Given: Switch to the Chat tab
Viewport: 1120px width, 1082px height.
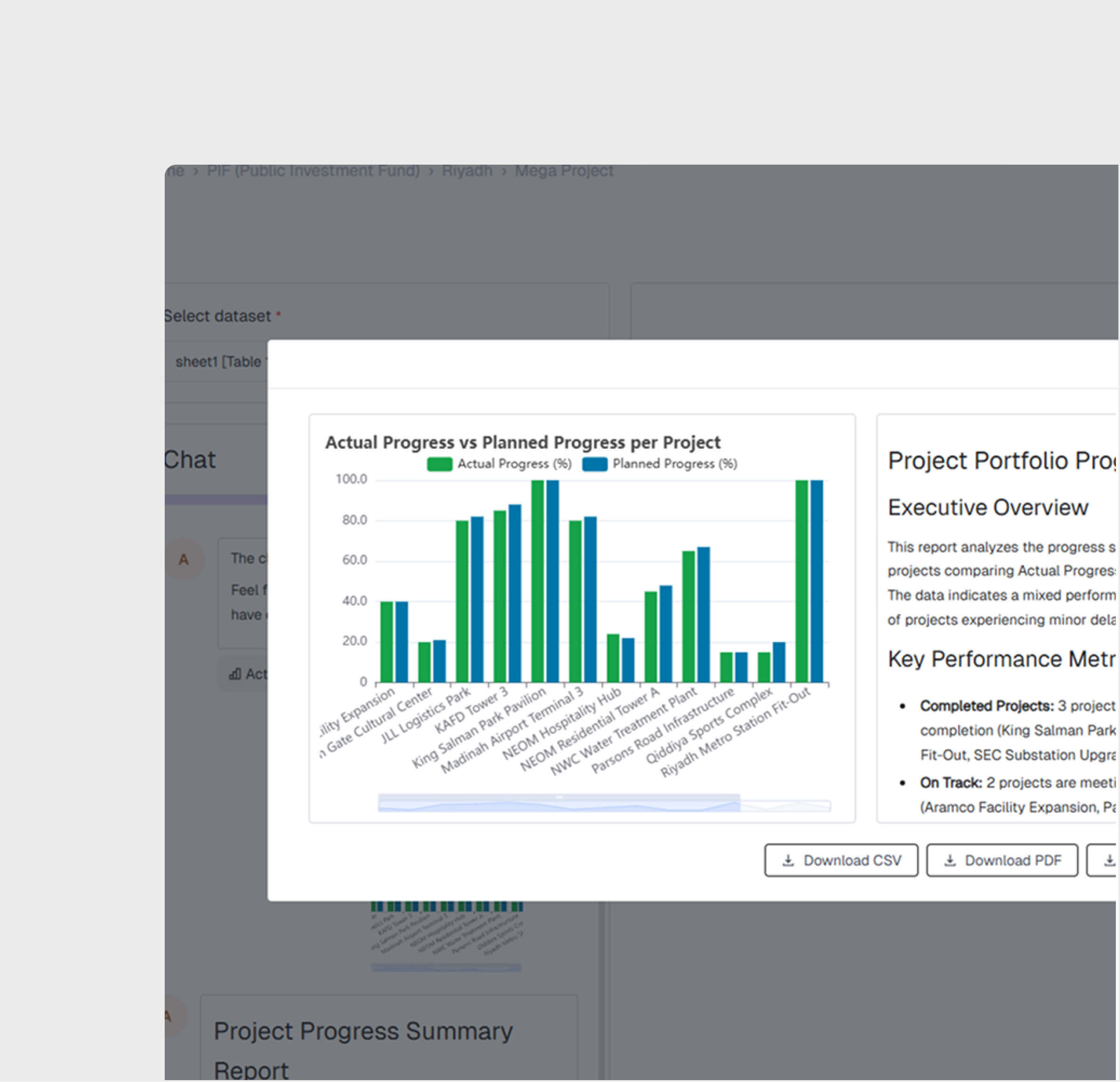Looking at the screenshot, I should [x=190, y=459].
